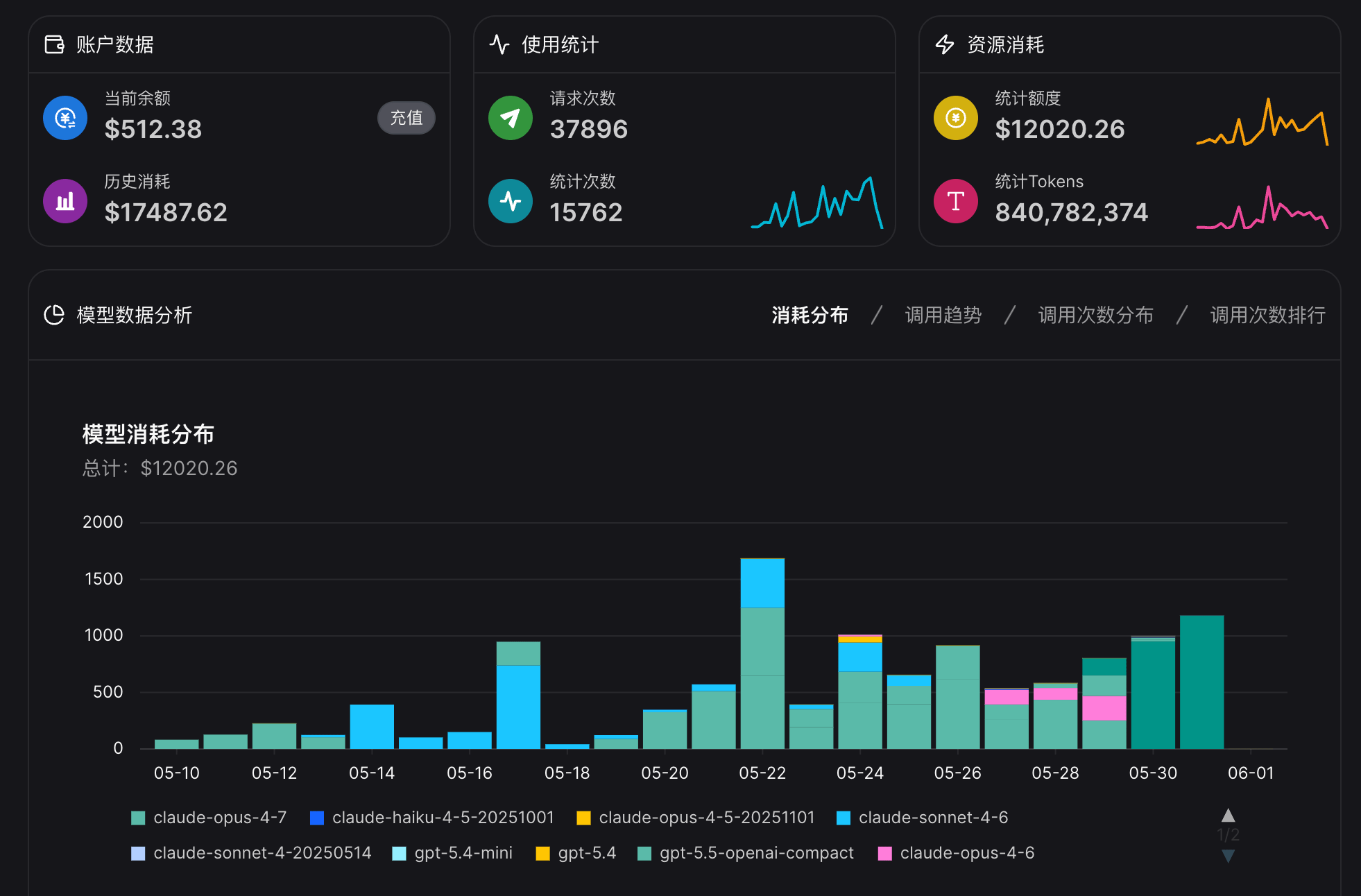Click the pink T icon for 统计Tokens
This screenshot has height=896, width=1361.
coord(956,201)
